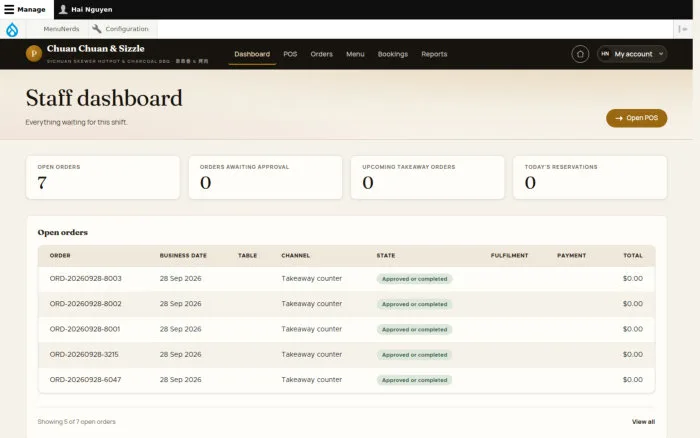Click the Channel column header

coord(296,255)
